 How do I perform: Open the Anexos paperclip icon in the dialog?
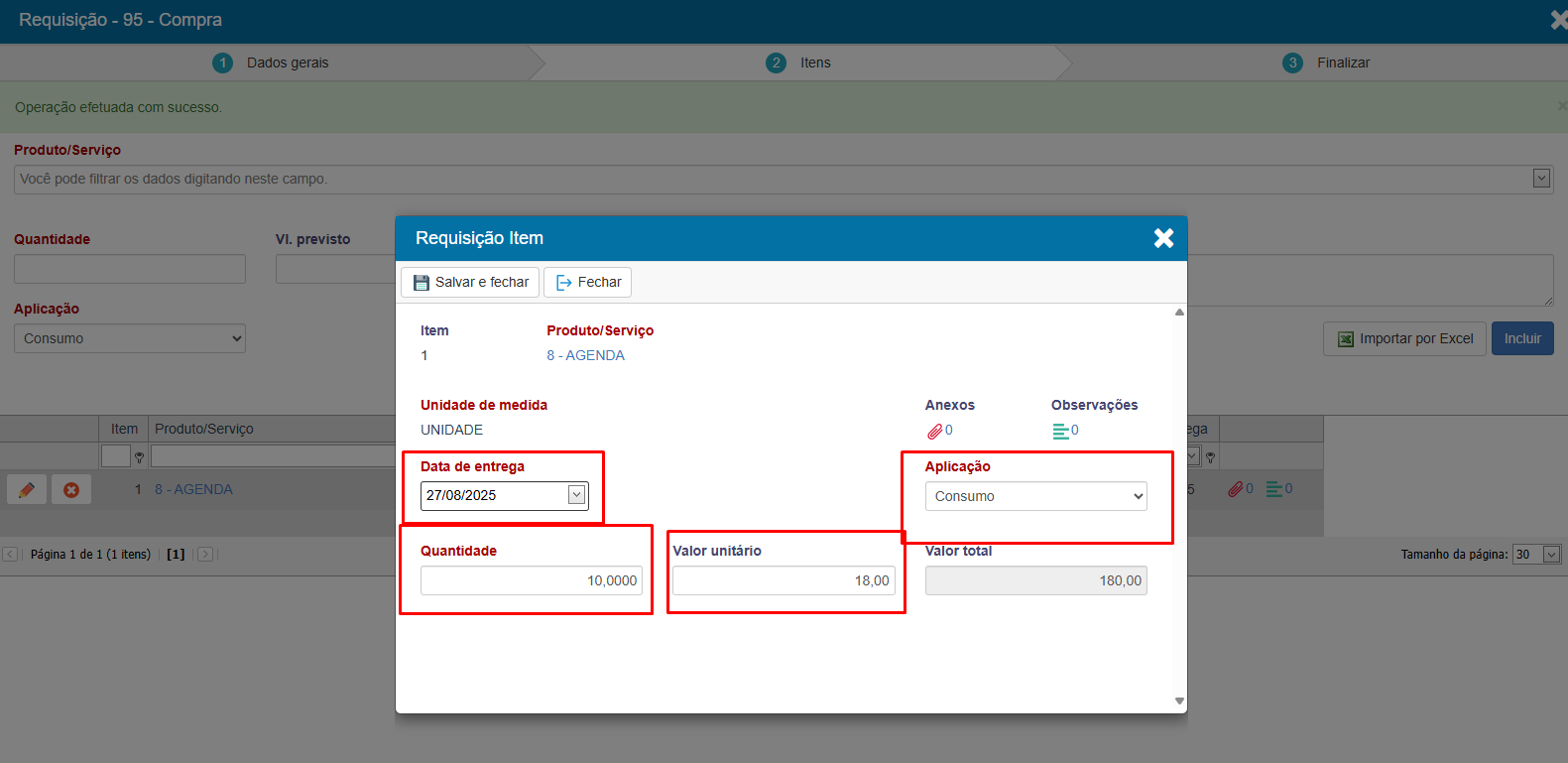coord(935,431)
